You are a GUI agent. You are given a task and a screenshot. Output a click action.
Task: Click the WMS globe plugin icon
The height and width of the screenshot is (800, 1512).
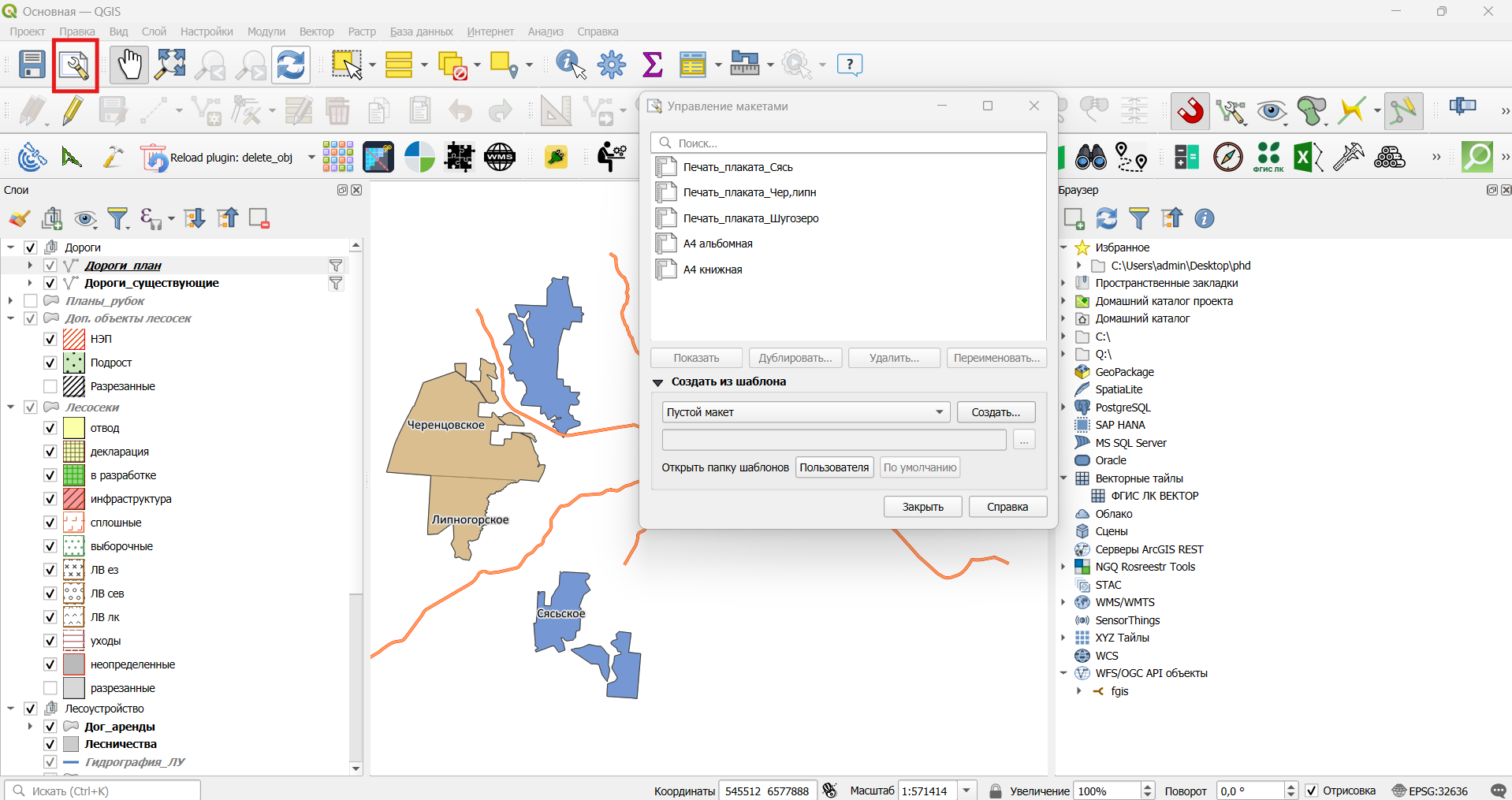coord(500,158)
